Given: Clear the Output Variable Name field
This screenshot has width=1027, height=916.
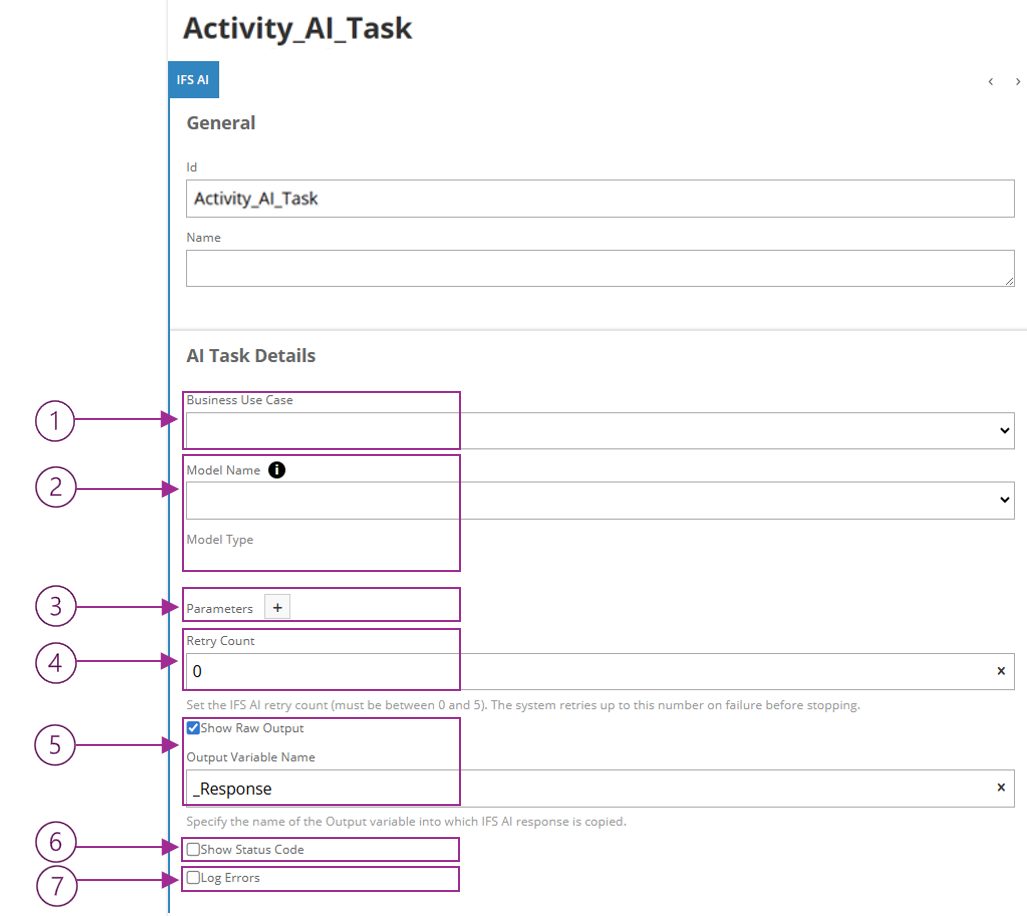Looking at the screenshot, I should pyautogui.click(x=1001, y=788).
